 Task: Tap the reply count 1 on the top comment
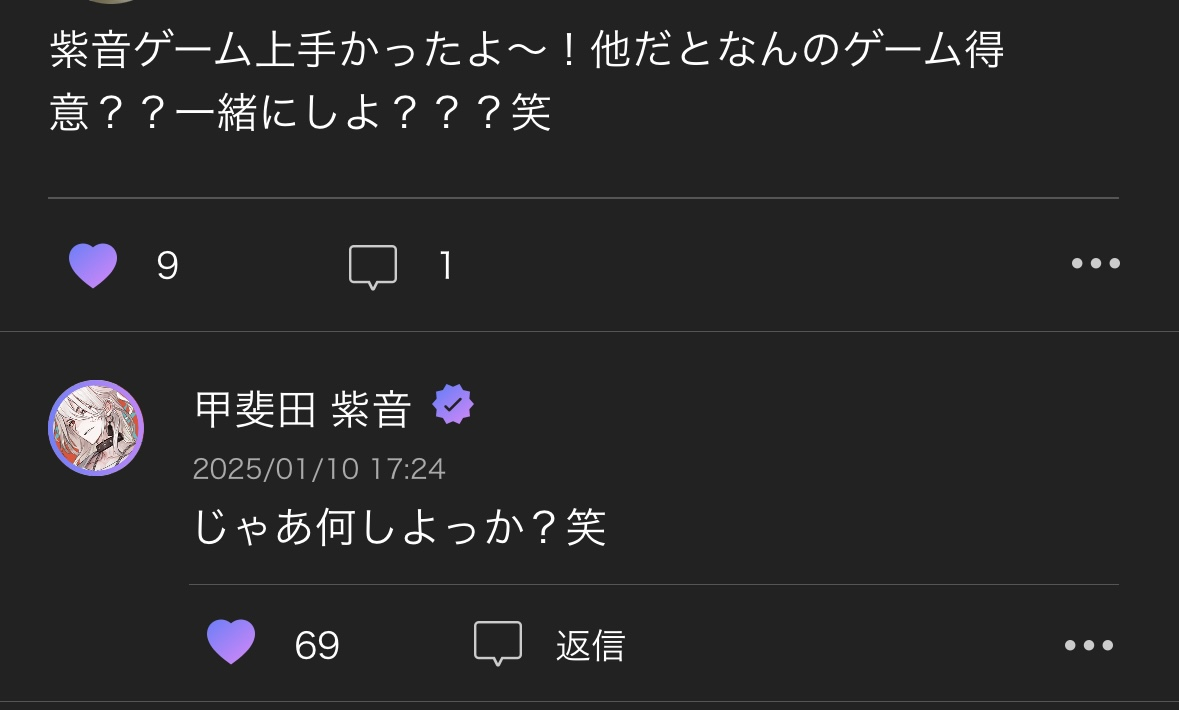click(x=446, y=265)
